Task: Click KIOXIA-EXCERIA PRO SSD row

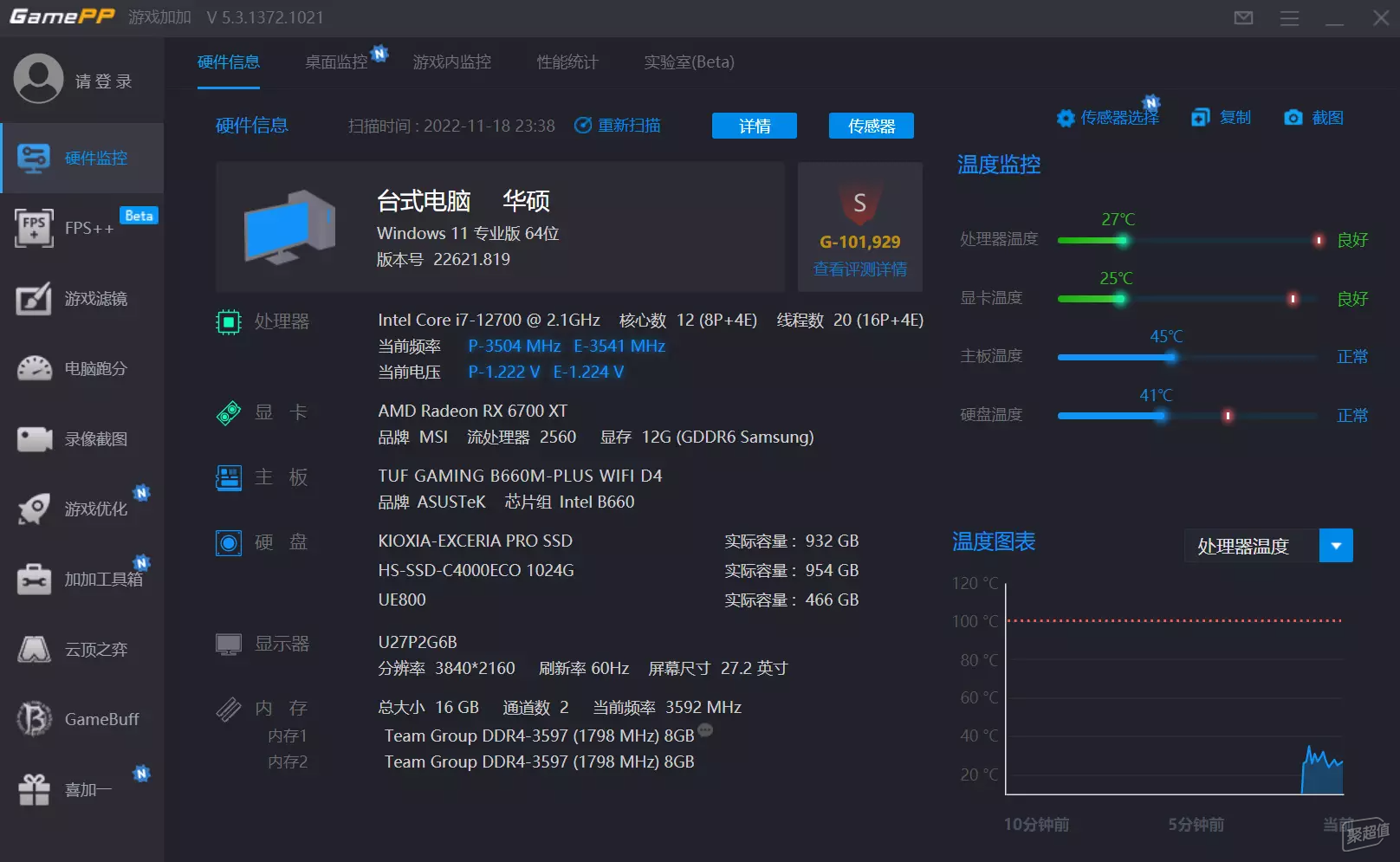Action: (x=619, y=541)
